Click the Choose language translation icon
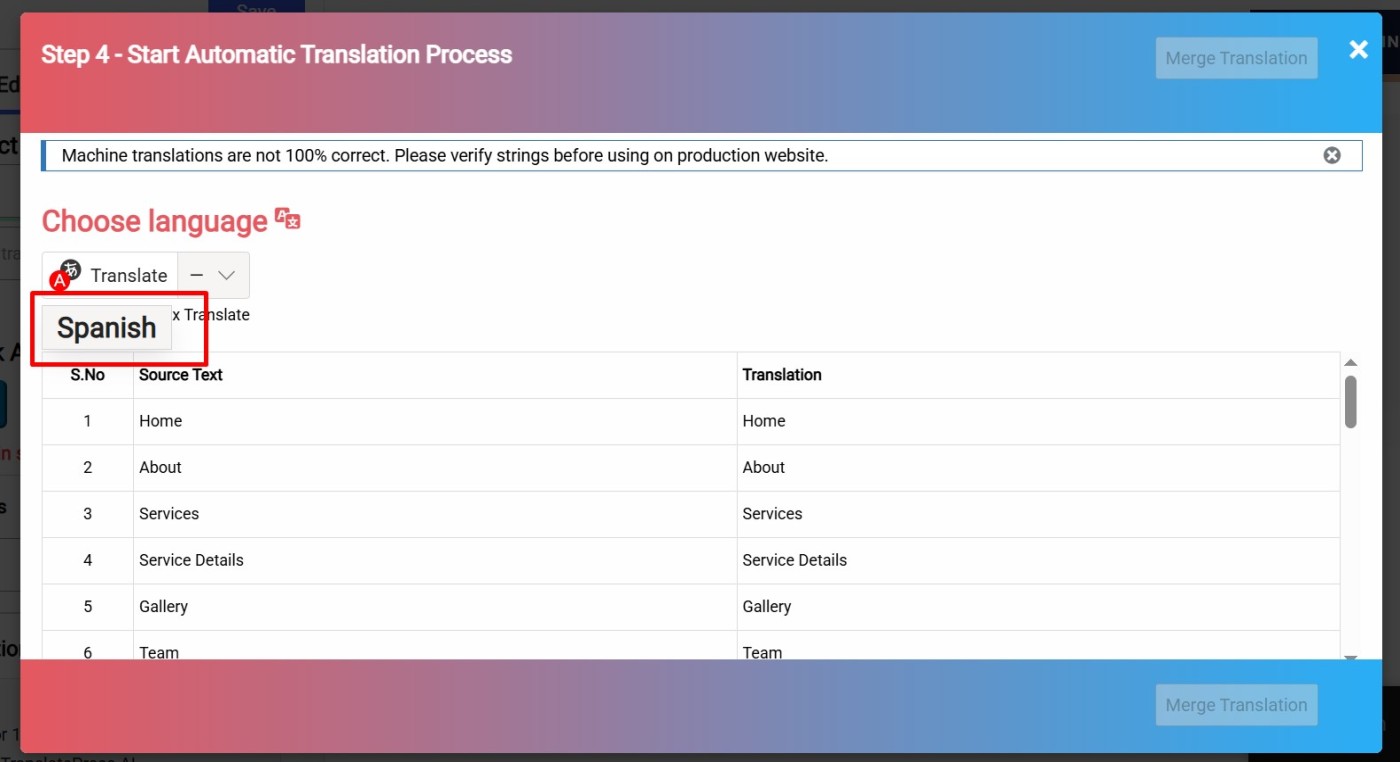The image size is (1400, 762). pos(288,220)
